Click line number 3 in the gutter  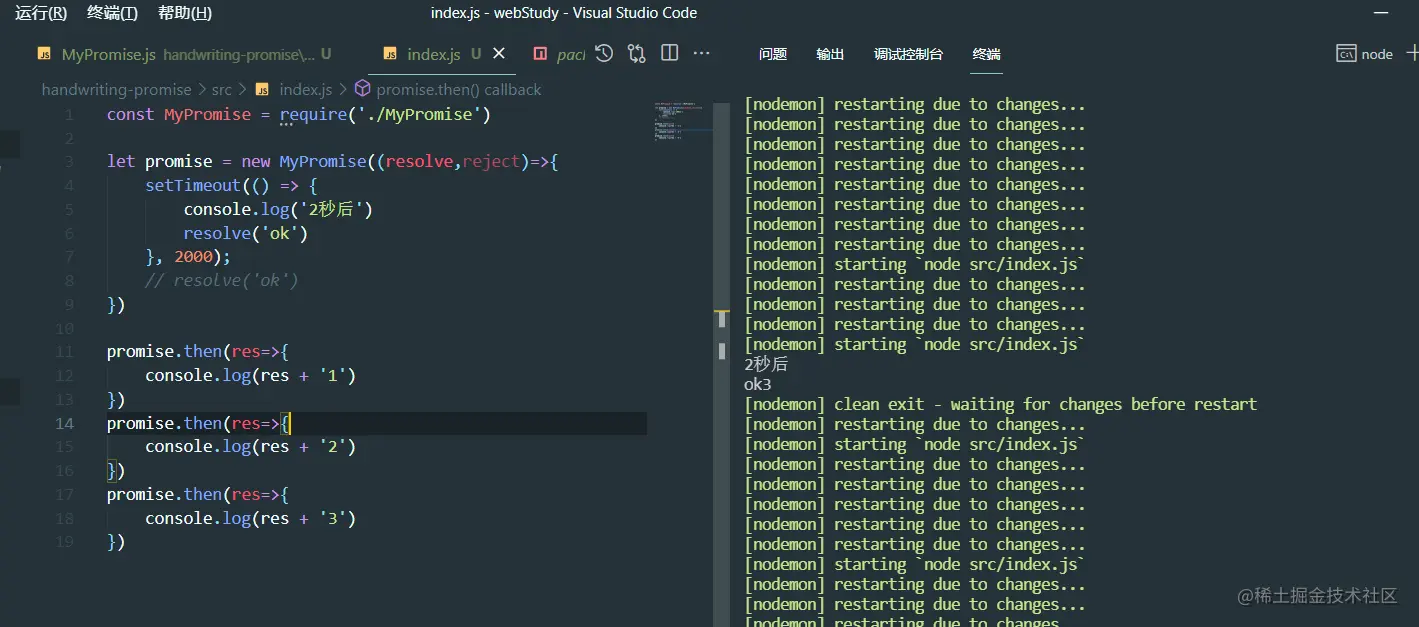[69, 161]
